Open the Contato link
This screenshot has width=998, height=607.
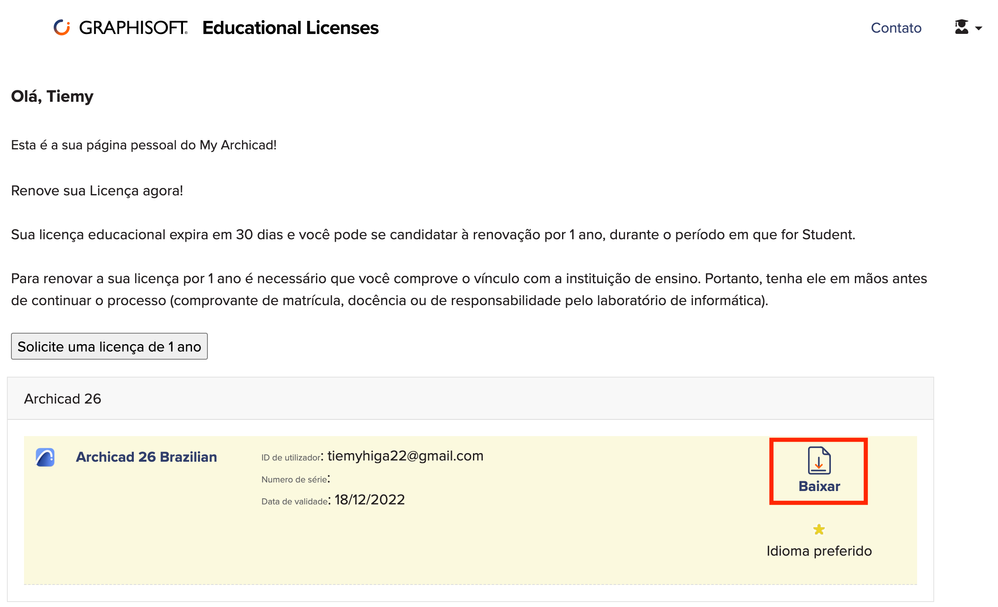click(x=896, y=28)
